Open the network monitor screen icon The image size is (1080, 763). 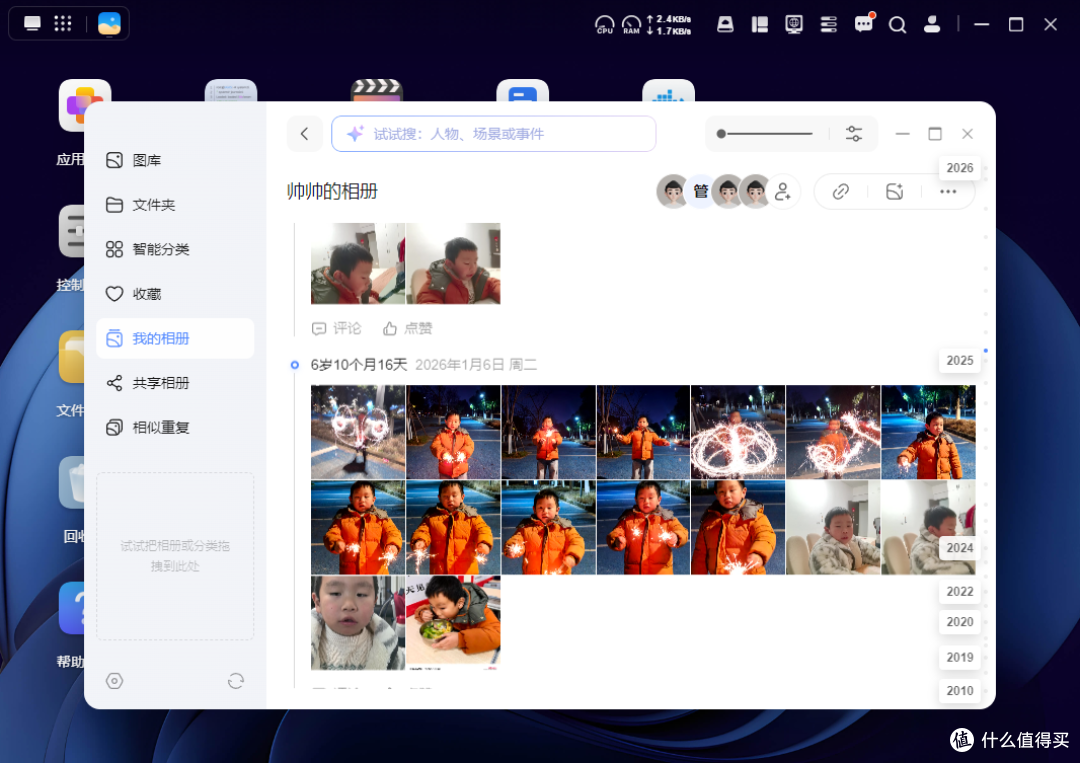(793, 25)
